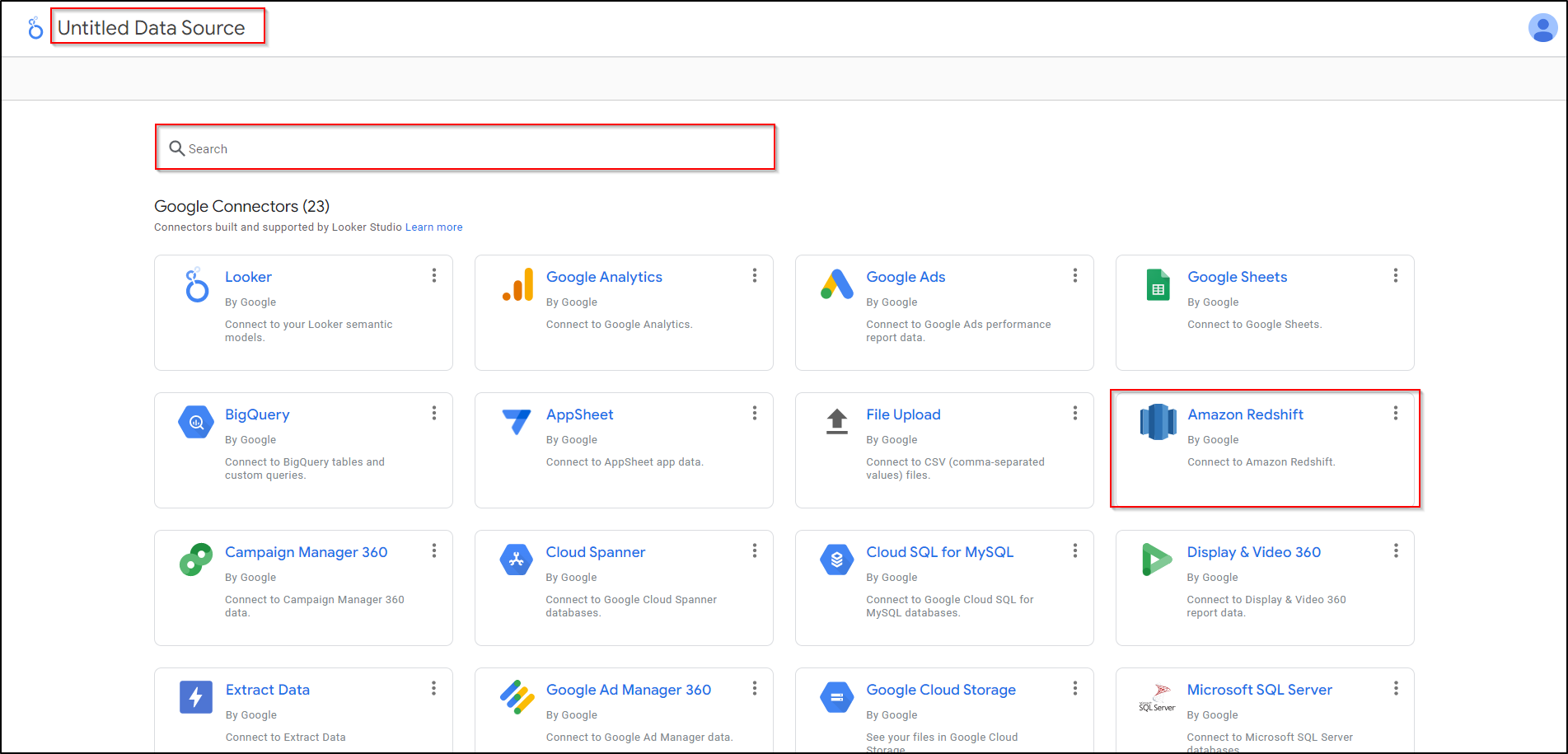Click the Google Analytics connector icon
Image resolution: width=1568 pixels, height=754 pixels.
pyautogui.click(x=517, y=285)
